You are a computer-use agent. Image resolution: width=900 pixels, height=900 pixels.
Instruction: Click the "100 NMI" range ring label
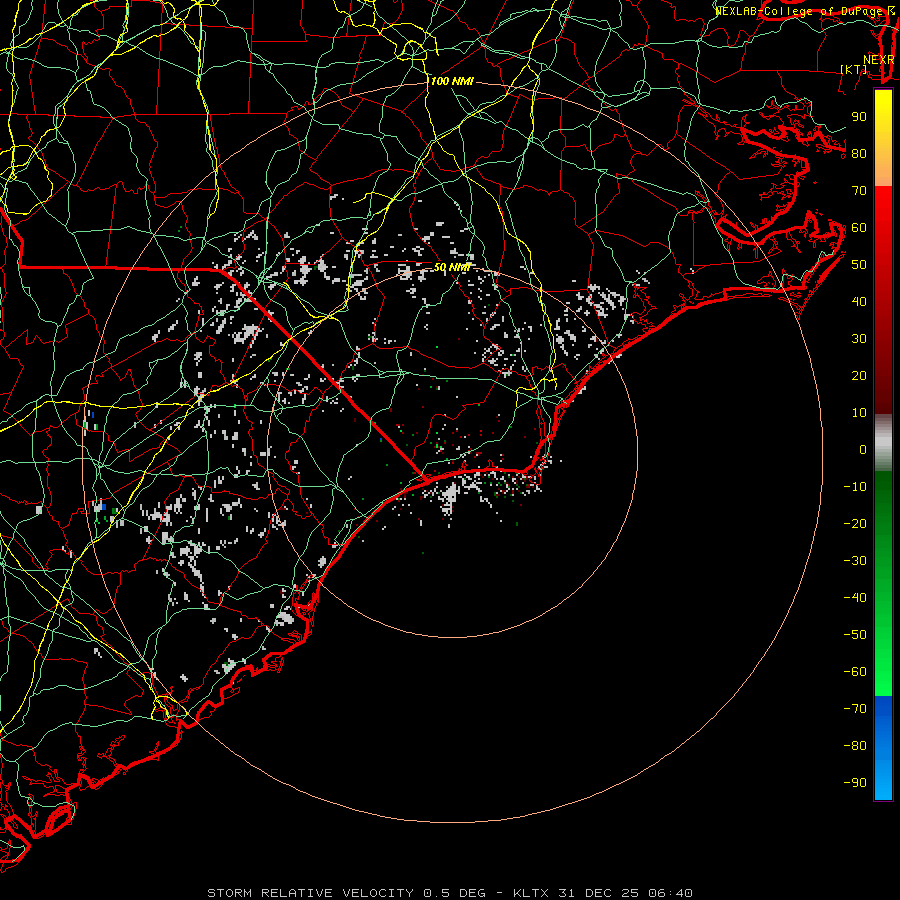point(452,82)
